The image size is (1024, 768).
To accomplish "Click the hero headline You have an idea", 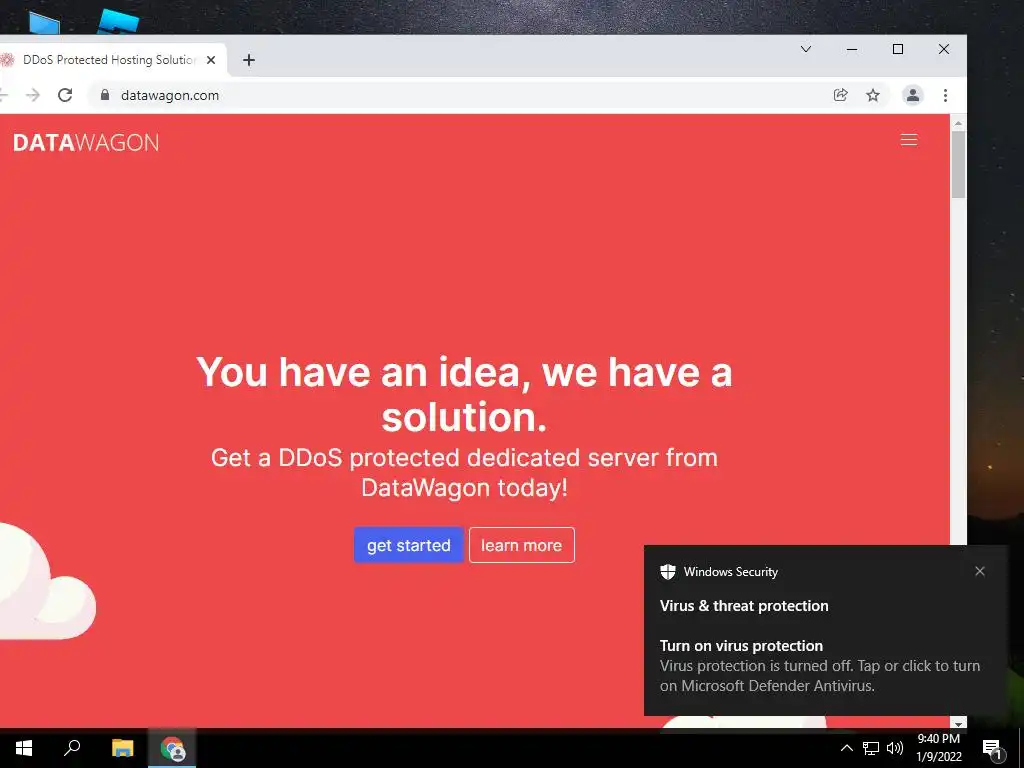I will (x=464, y=394).
